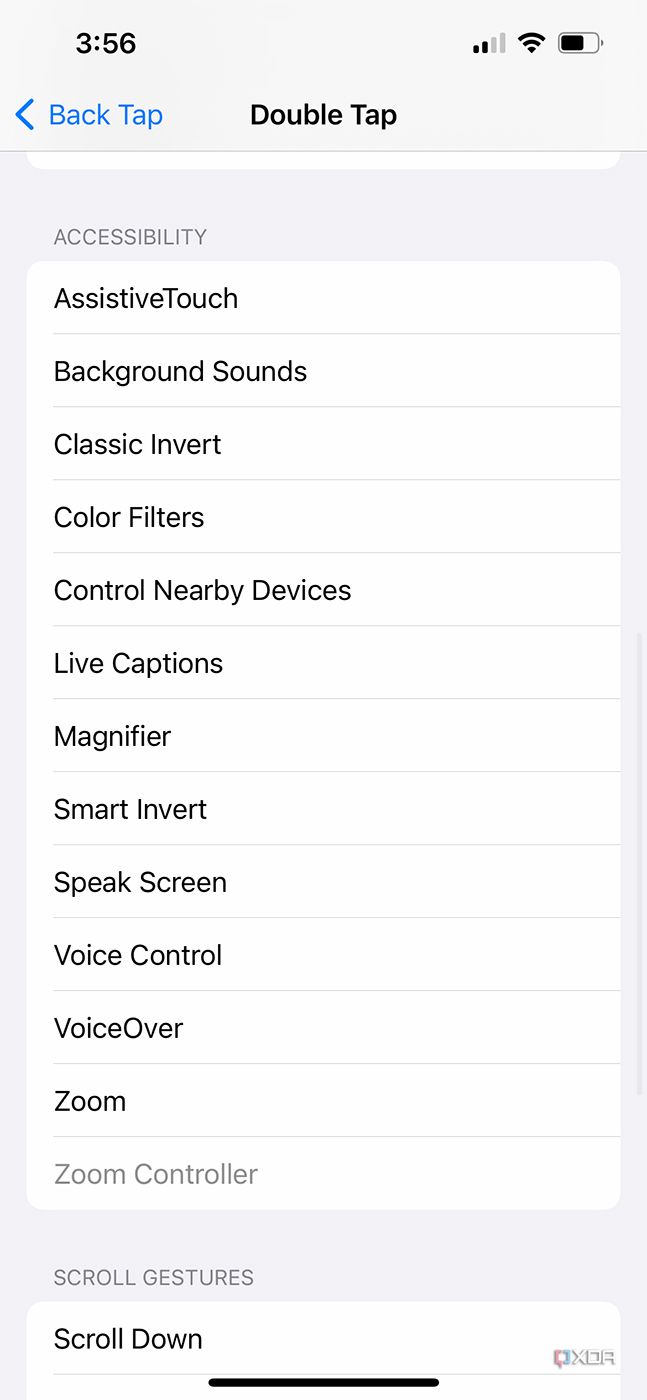Screen dimensions: 647x1400
Task: Select Scroll Down gesture option
Action: coord(128,1339)
